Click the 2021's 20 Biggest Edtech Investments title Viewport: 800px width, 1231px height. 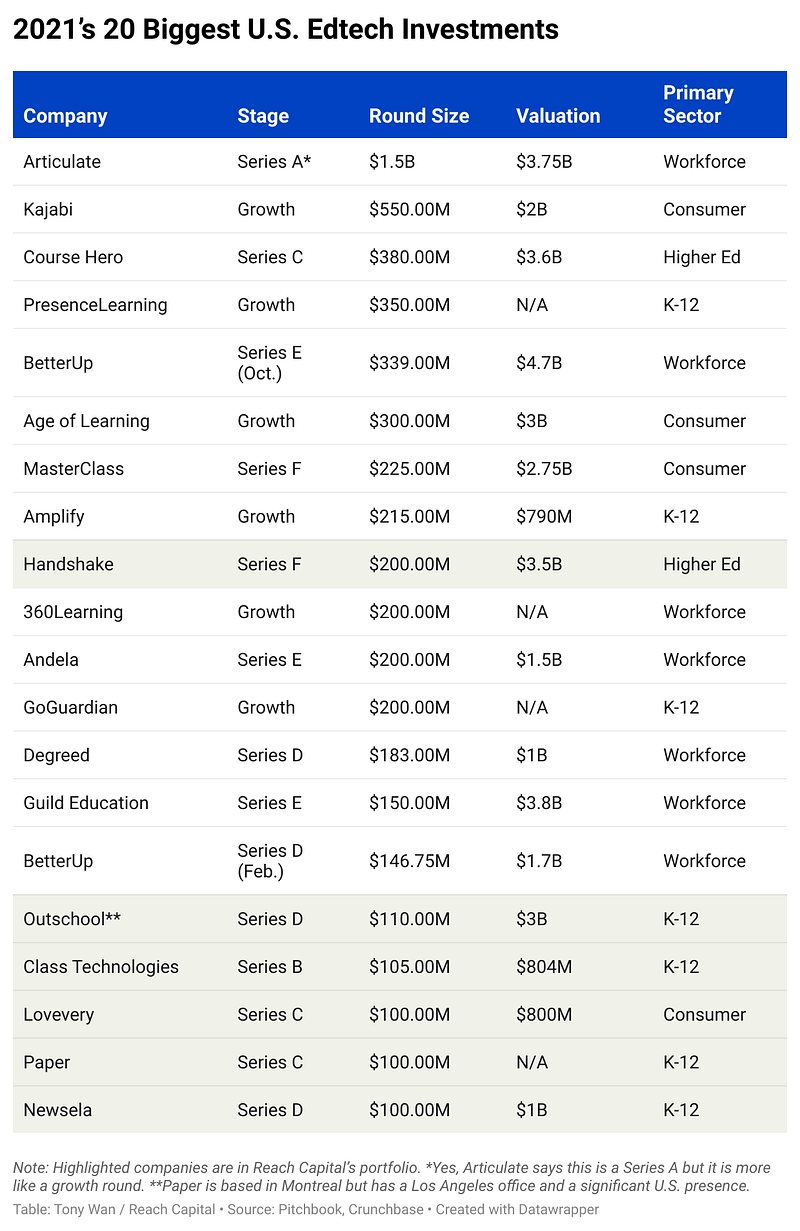286,30
